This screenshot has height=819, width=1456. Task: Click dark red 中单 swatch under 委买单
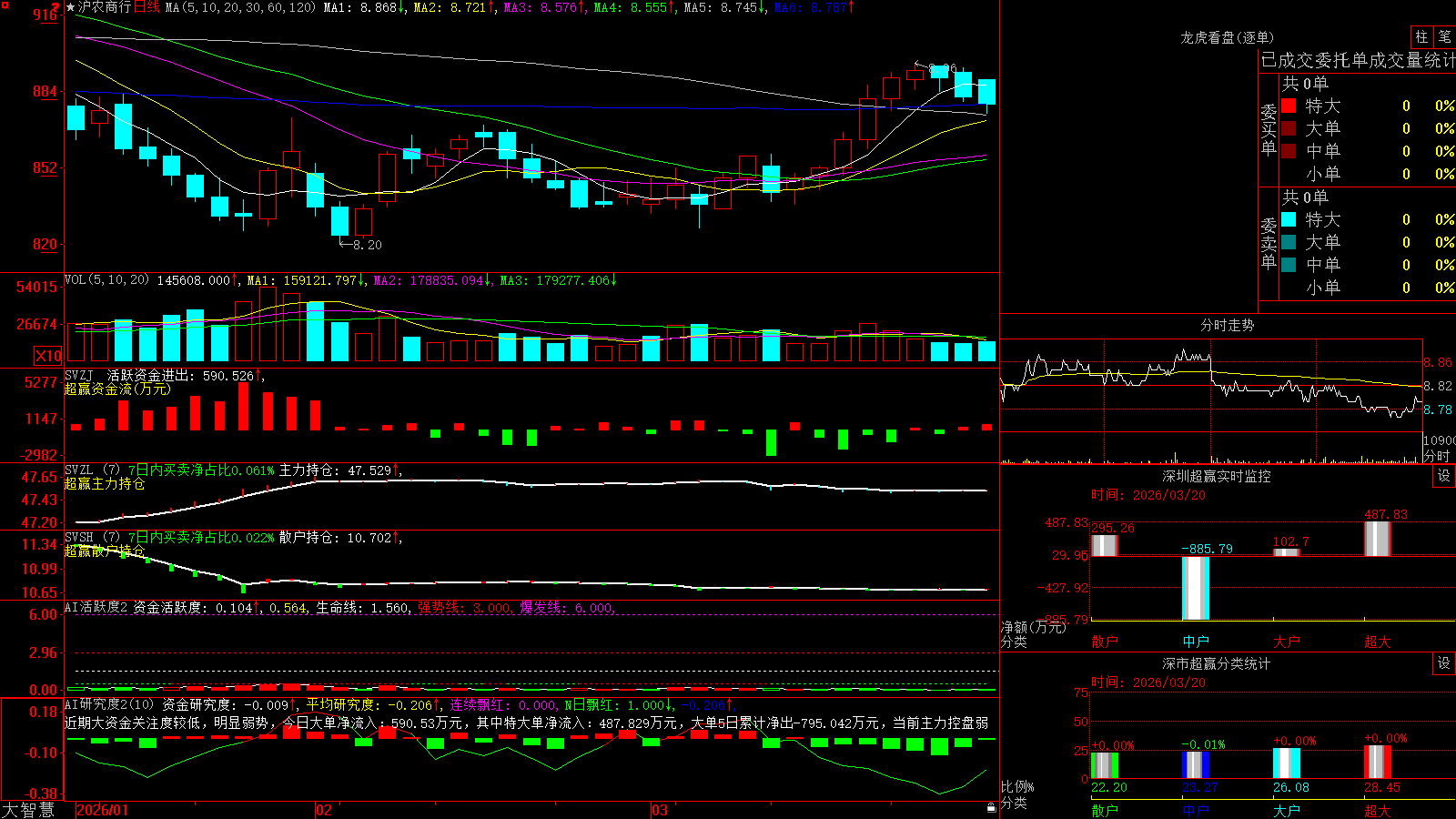pos(1289,151)
